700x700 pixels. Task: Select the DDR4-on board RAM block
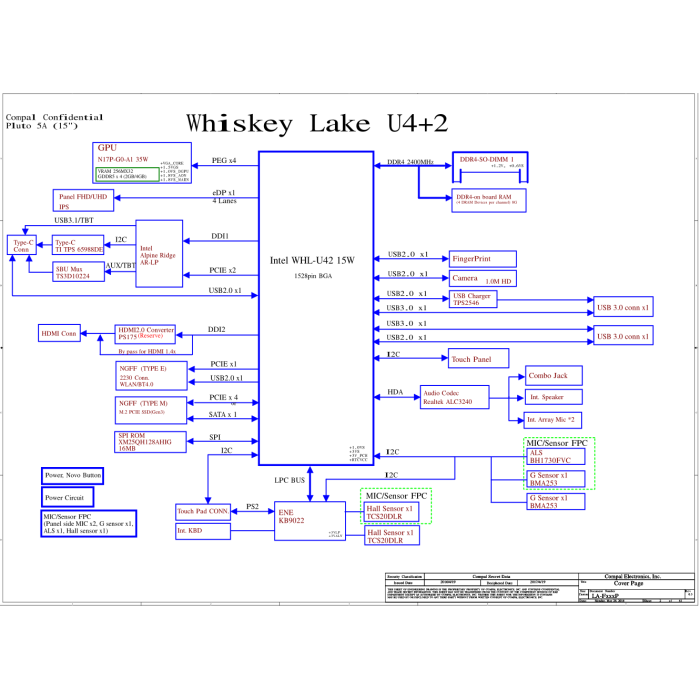pos(489,200)
